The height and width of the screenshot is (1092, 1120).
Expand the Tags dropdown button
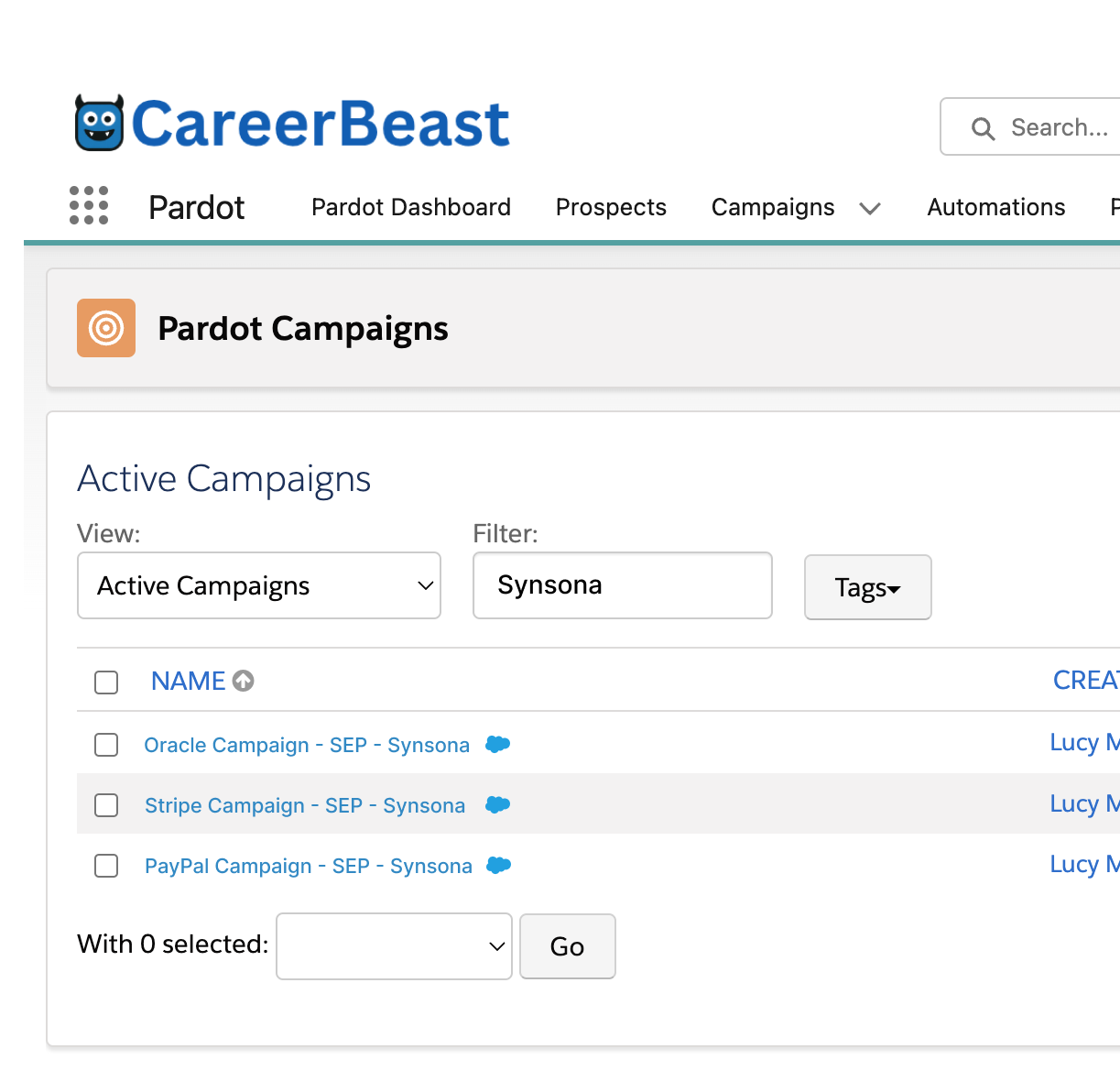click(867, 587)
